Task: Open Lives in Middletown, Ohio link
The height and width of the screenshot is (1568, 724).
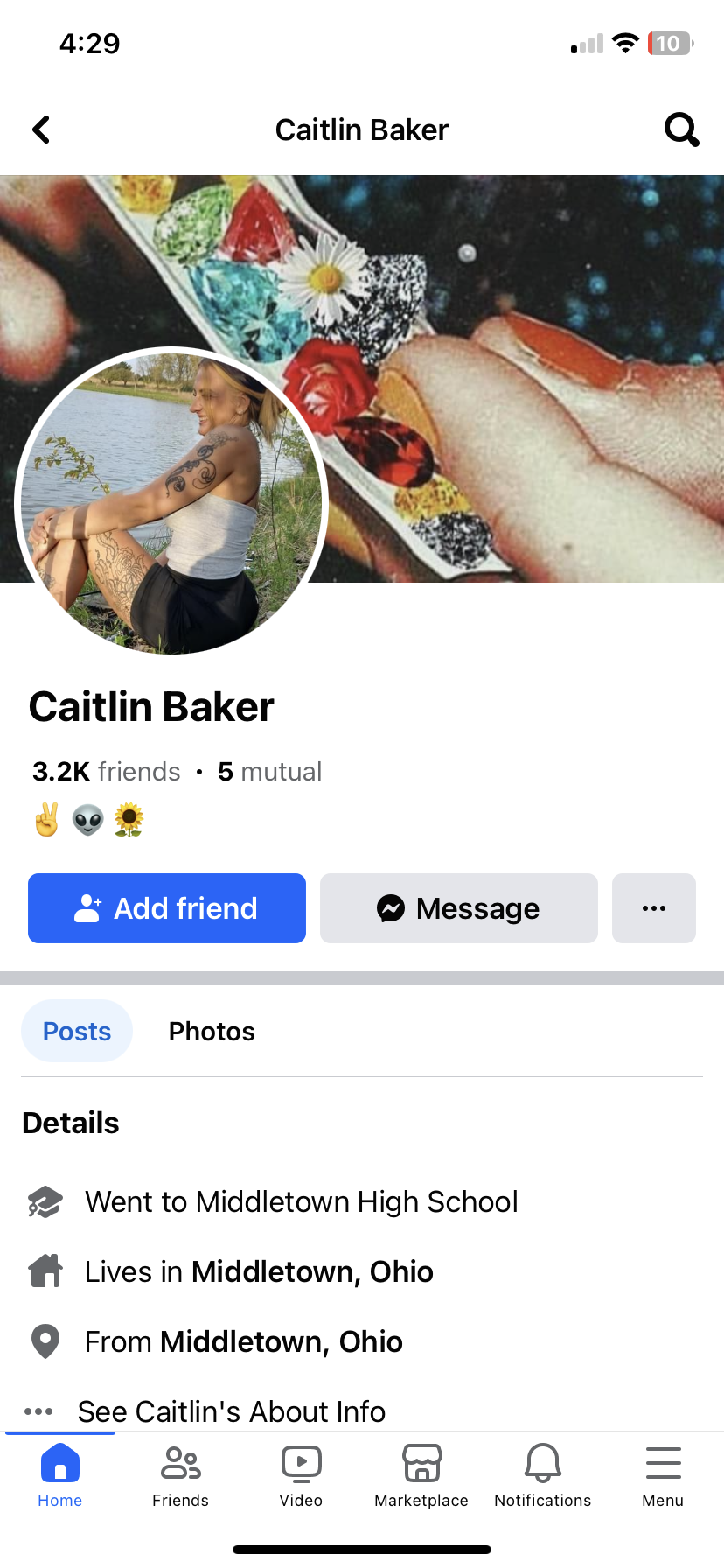Action: 258,1271
